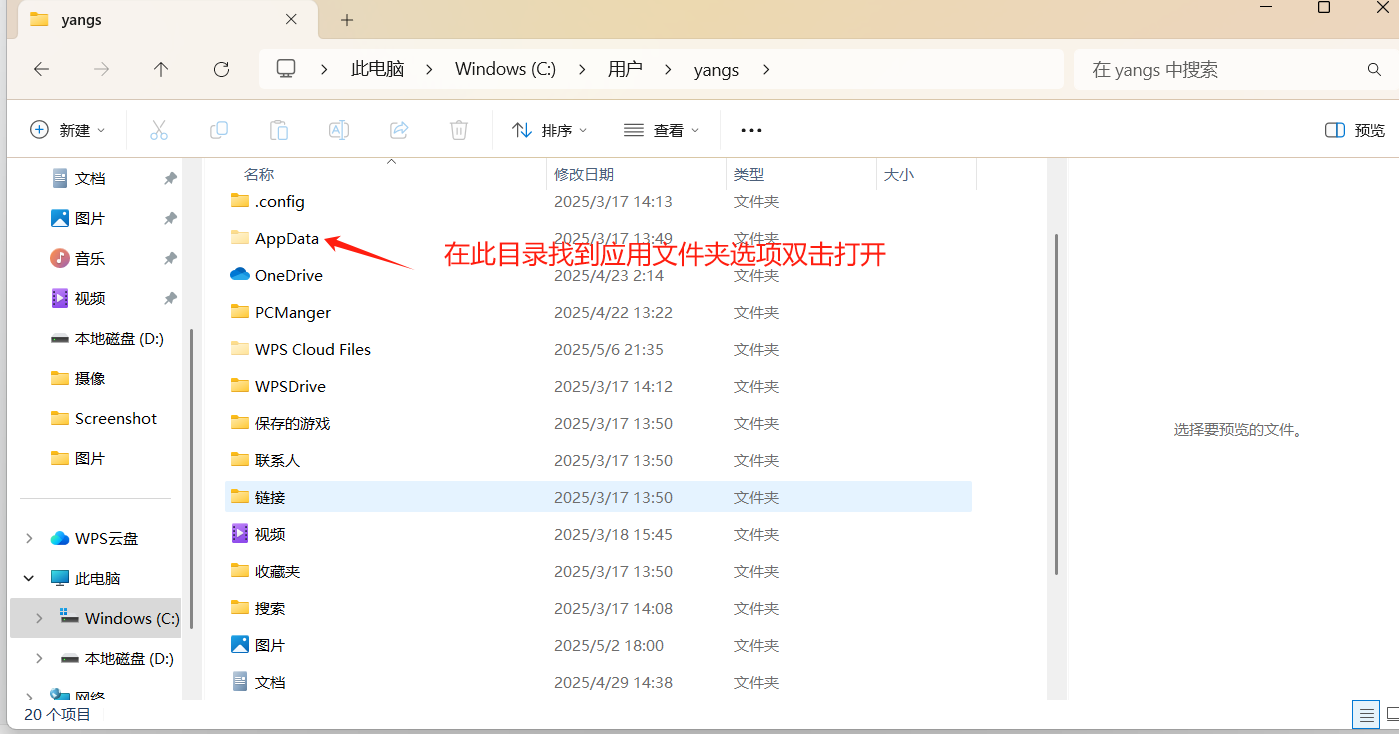Select the yangs tab
Image resolution: width=1399 pixels, height=734 pixels.
click(80, 19)
